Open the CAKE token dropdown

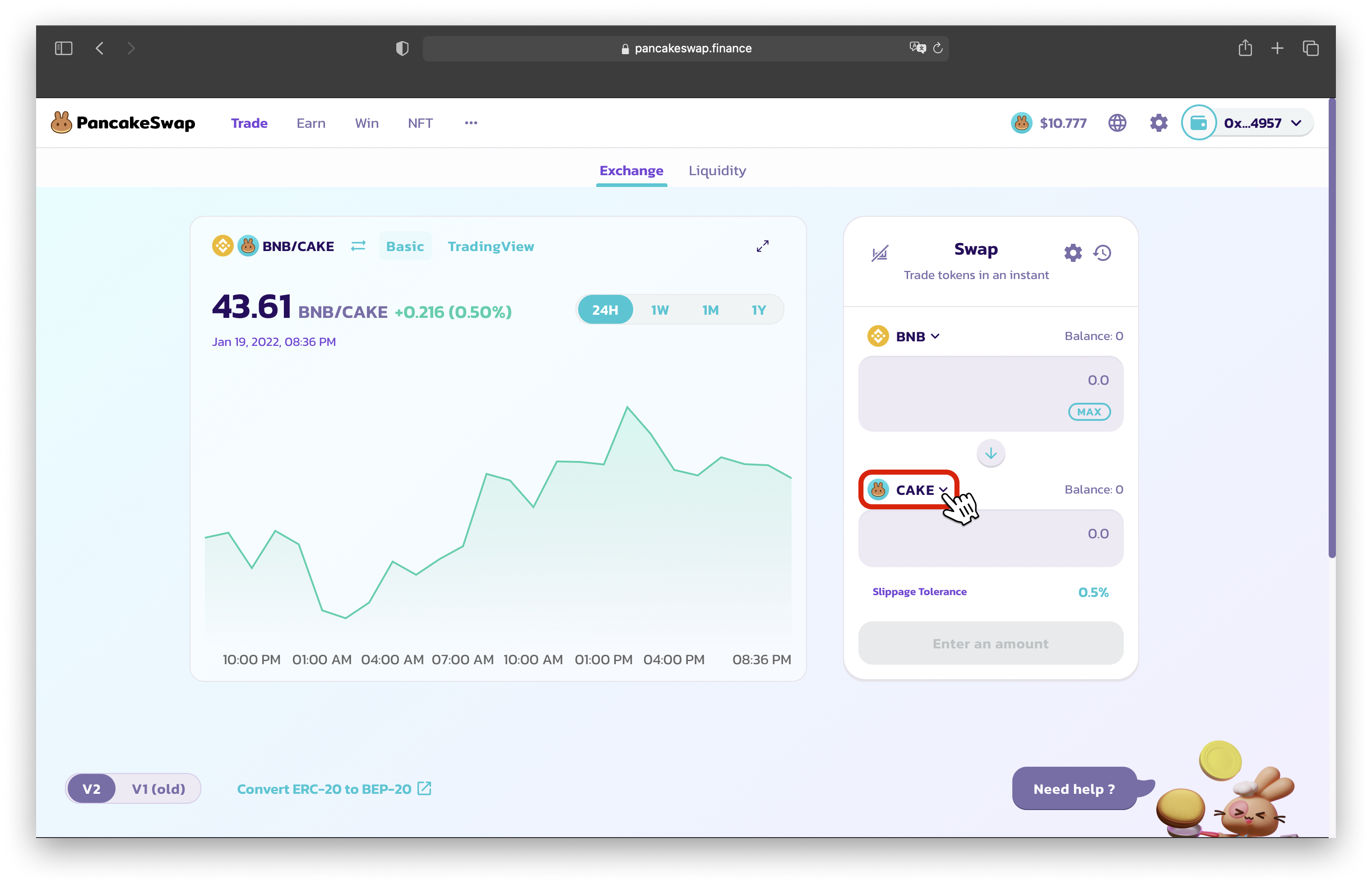[908, 489]
